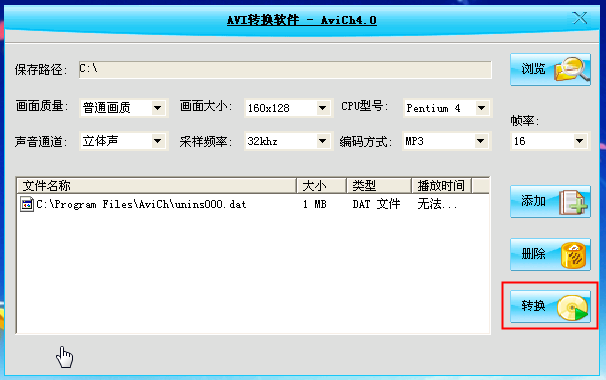Click the 'DAT 文件' type cell
The height and width of the screenshot is (380, 606).
tap(376, 204)
